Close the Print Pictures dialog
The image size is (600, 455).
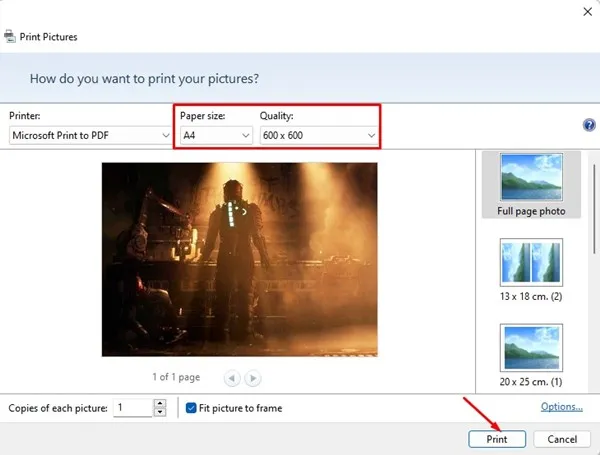588,12
